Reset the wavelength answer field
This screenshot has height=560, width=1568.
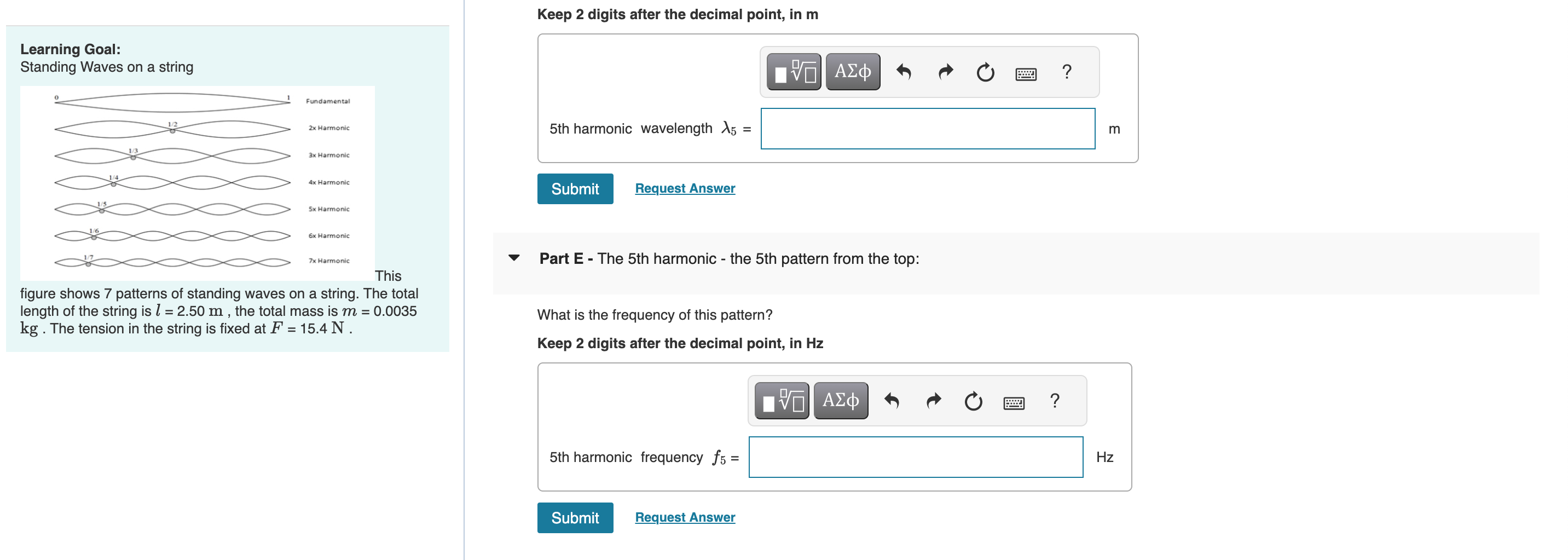click(986, 71)
